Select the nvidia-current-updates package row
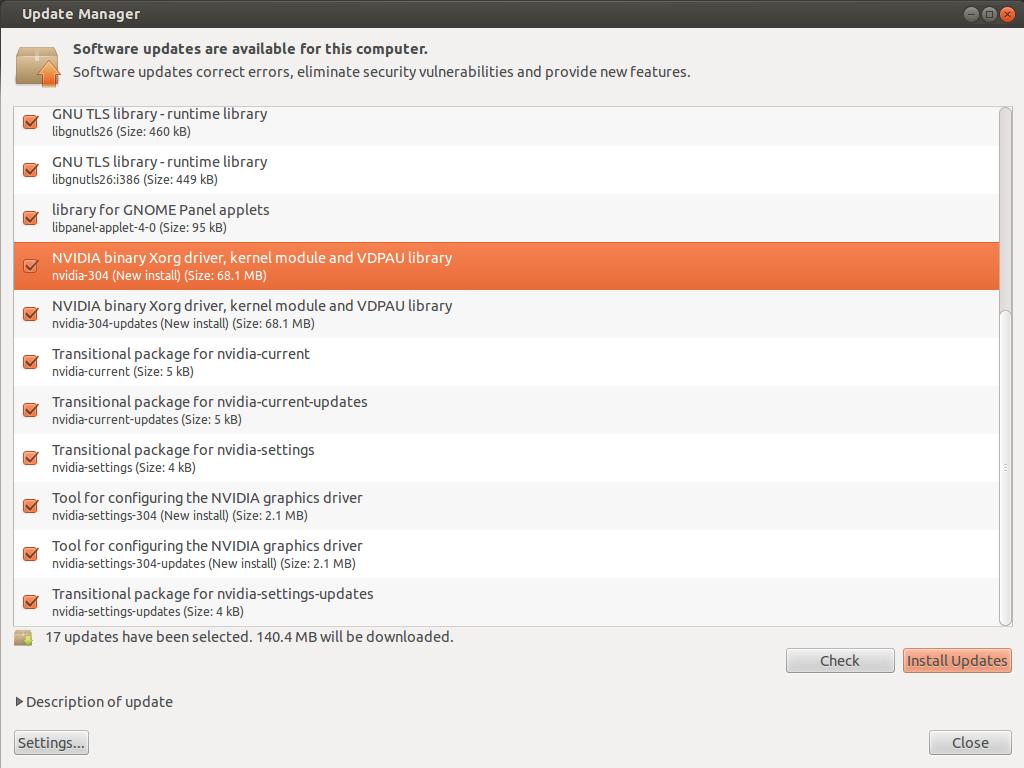Screen dimensions: 1024x768 point(400,410)
